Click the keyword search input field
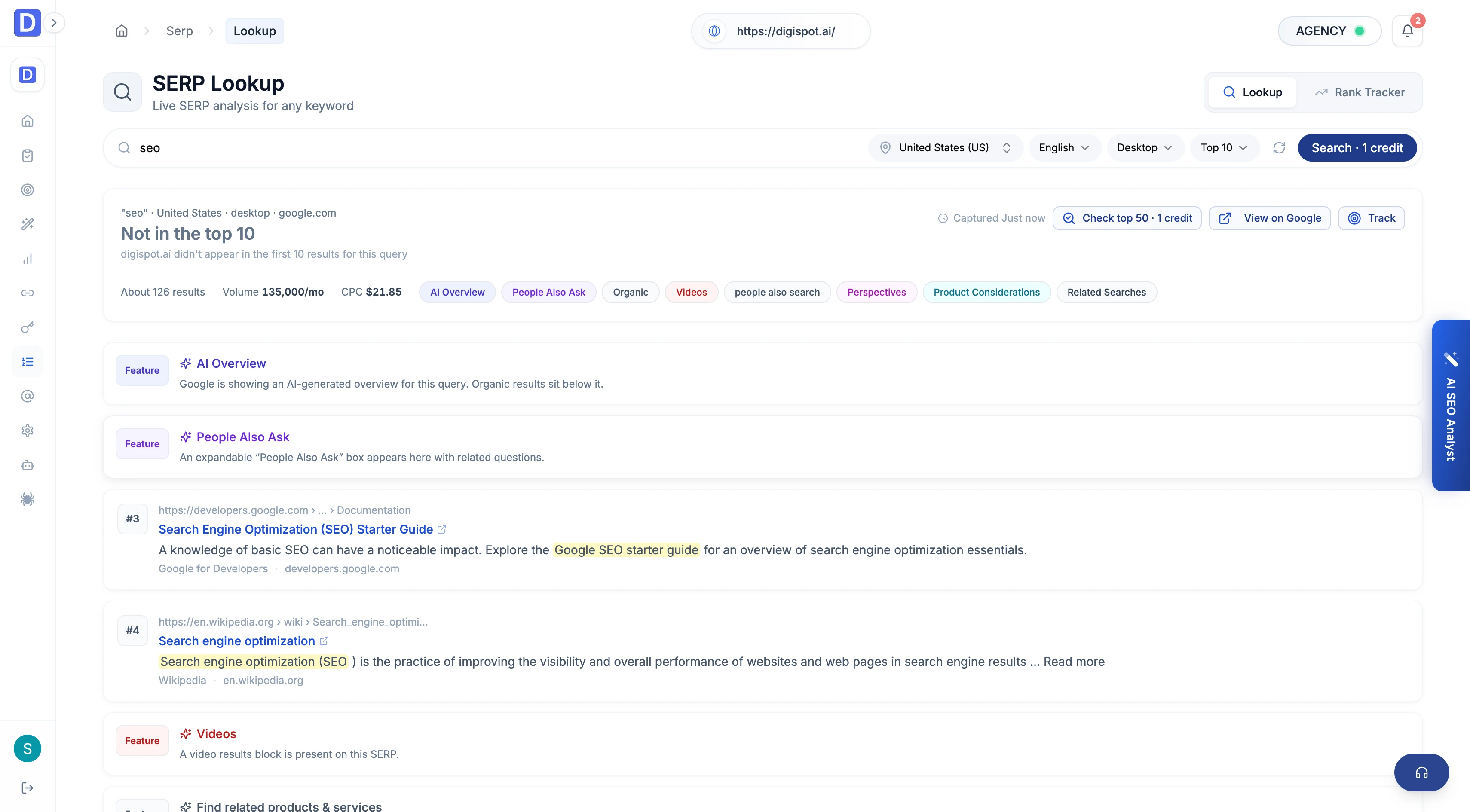 tap(496, 148)
